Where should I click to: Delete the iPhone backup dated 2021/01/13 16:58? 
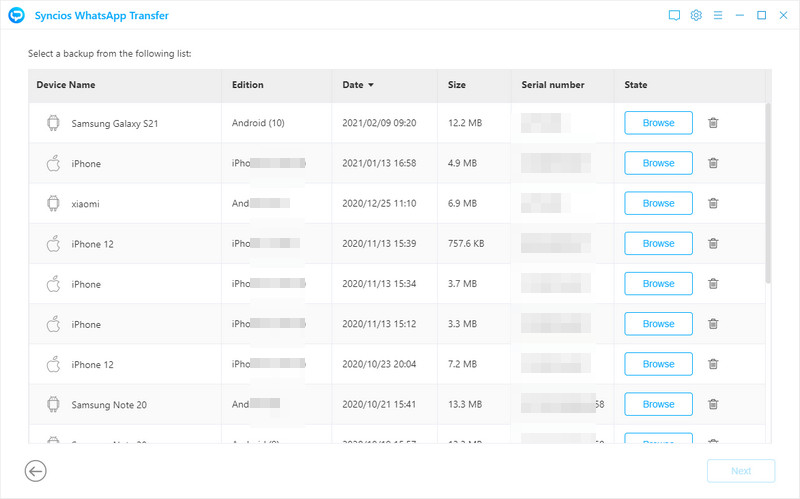pos(713,163)
